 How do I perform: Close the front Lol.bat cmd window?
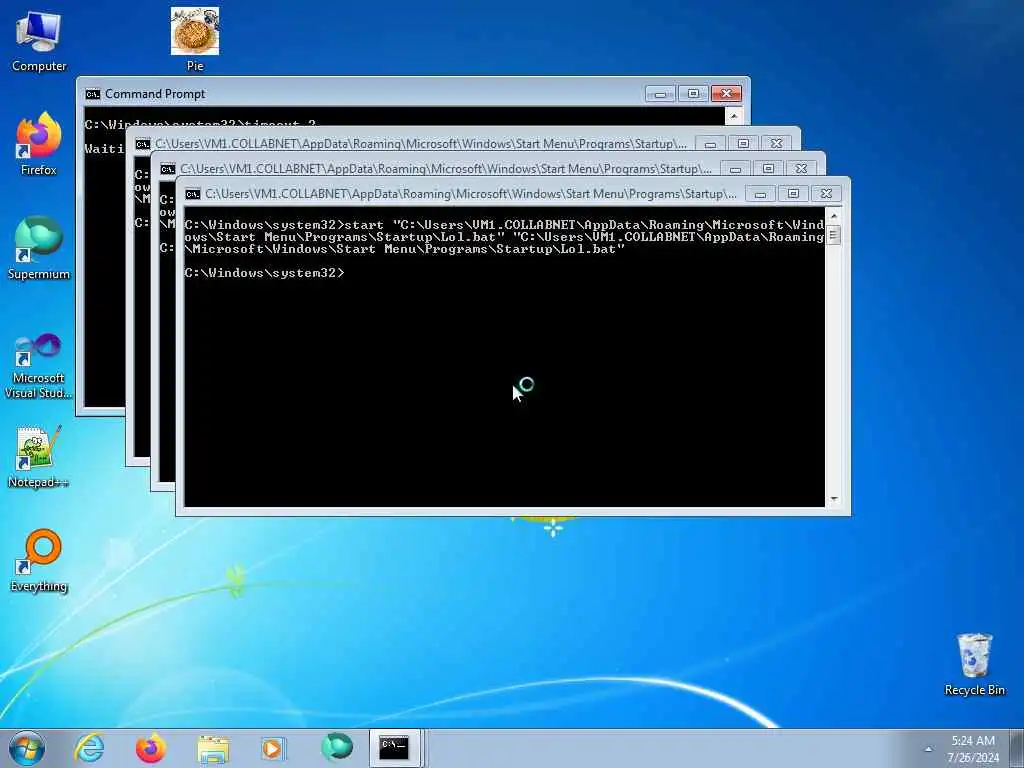click(826, 194)
